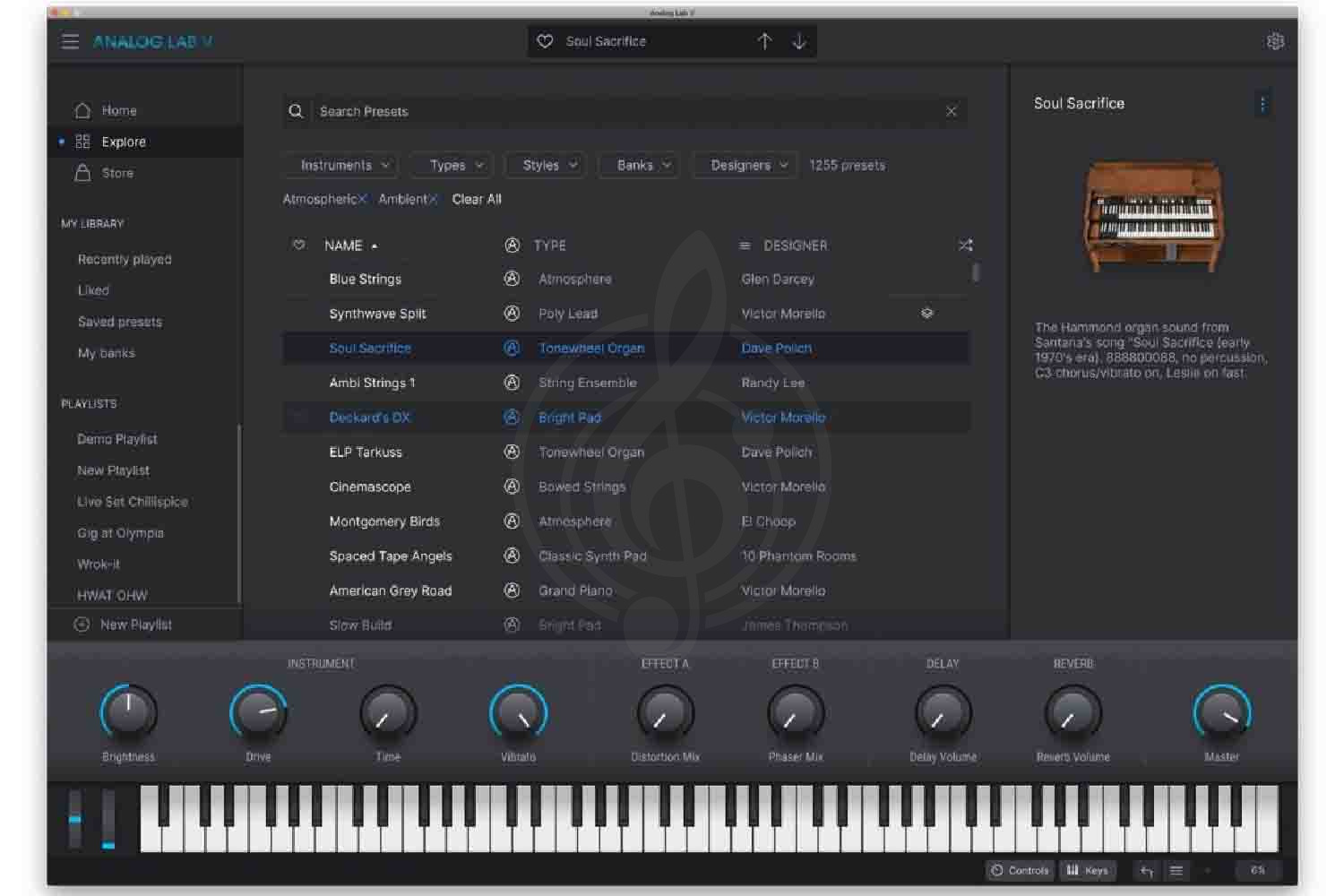Image resolution: width=1344 pixels, height=896 pixels.
Task: Click the Delay Volume knob
Action: [x=943, y=713]
